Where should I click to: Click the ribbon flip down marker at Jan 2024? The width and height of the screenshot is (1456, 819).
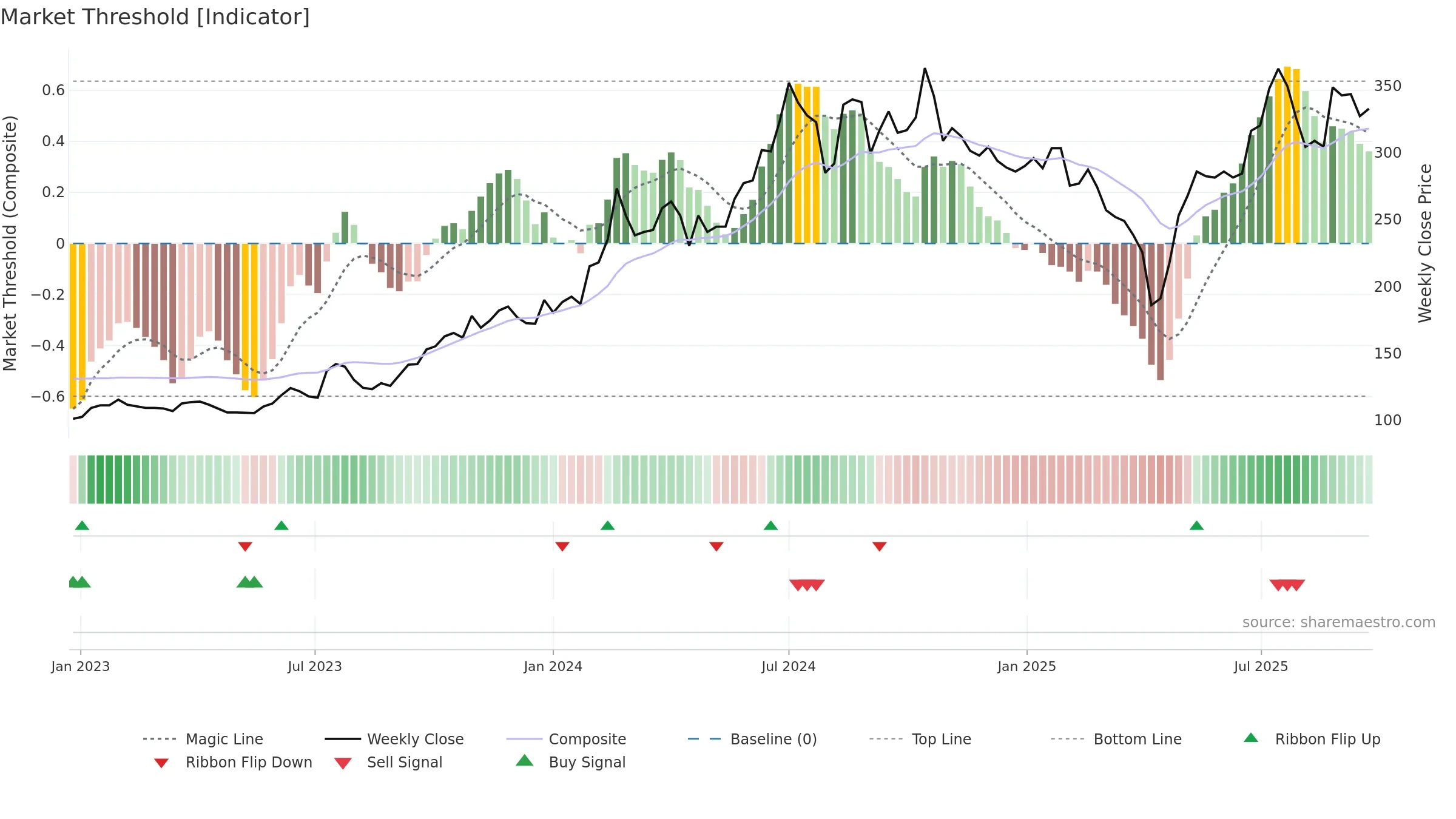pyautogui.click(x=562, y=547)
